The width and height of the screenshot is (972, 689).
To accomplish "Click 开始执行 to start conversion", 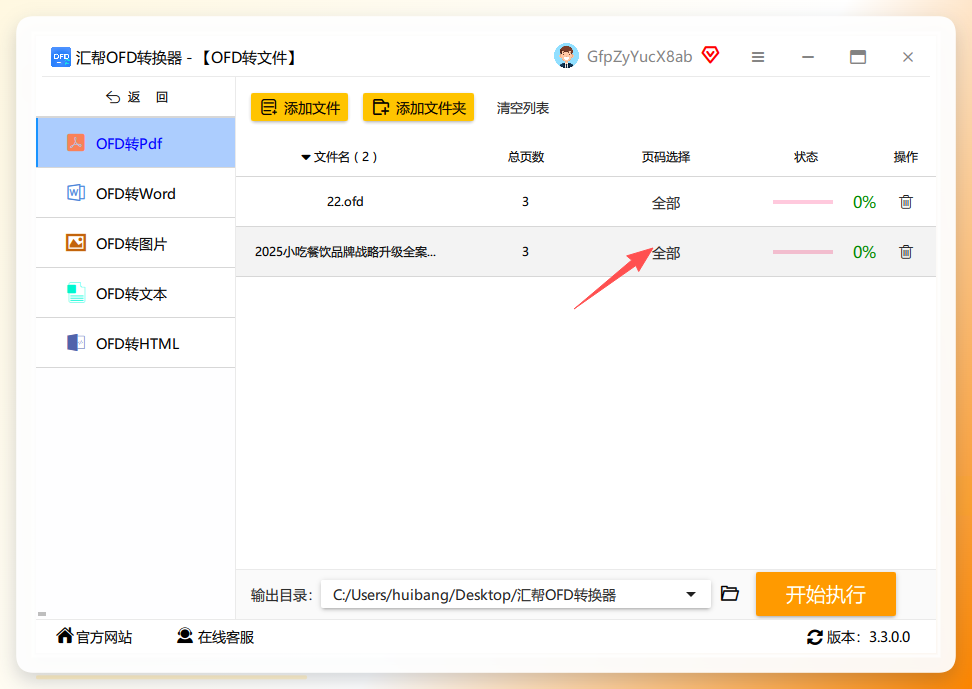I will coord(826,594).
